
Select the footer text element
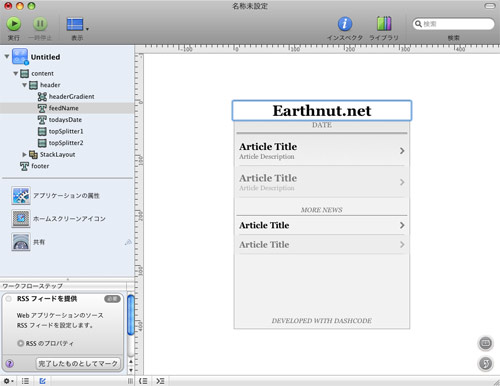pos(40,166)
